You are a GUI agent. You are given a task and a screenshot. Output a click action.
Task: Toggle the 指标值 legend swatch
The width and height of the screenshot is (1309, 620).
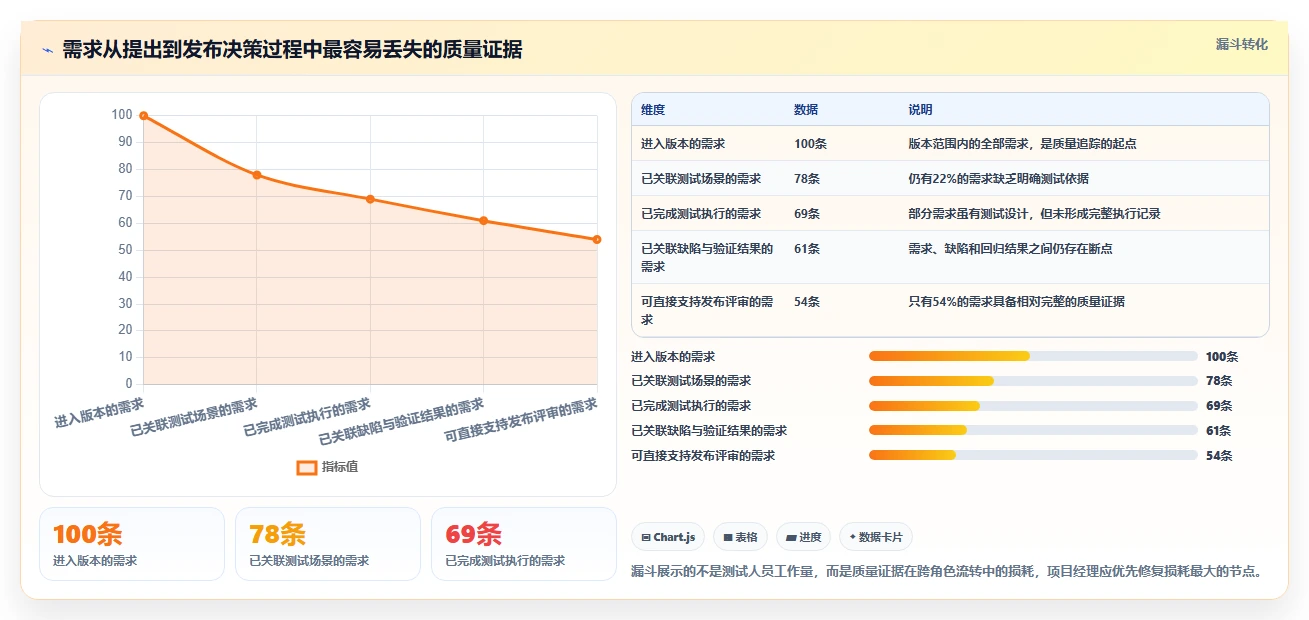[x=307, y=467]
